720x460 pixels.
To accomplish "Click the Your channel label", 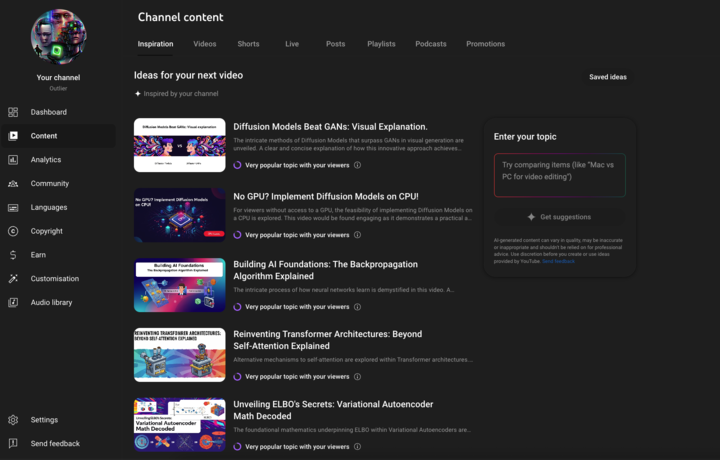I will click(x=58, y=78).
